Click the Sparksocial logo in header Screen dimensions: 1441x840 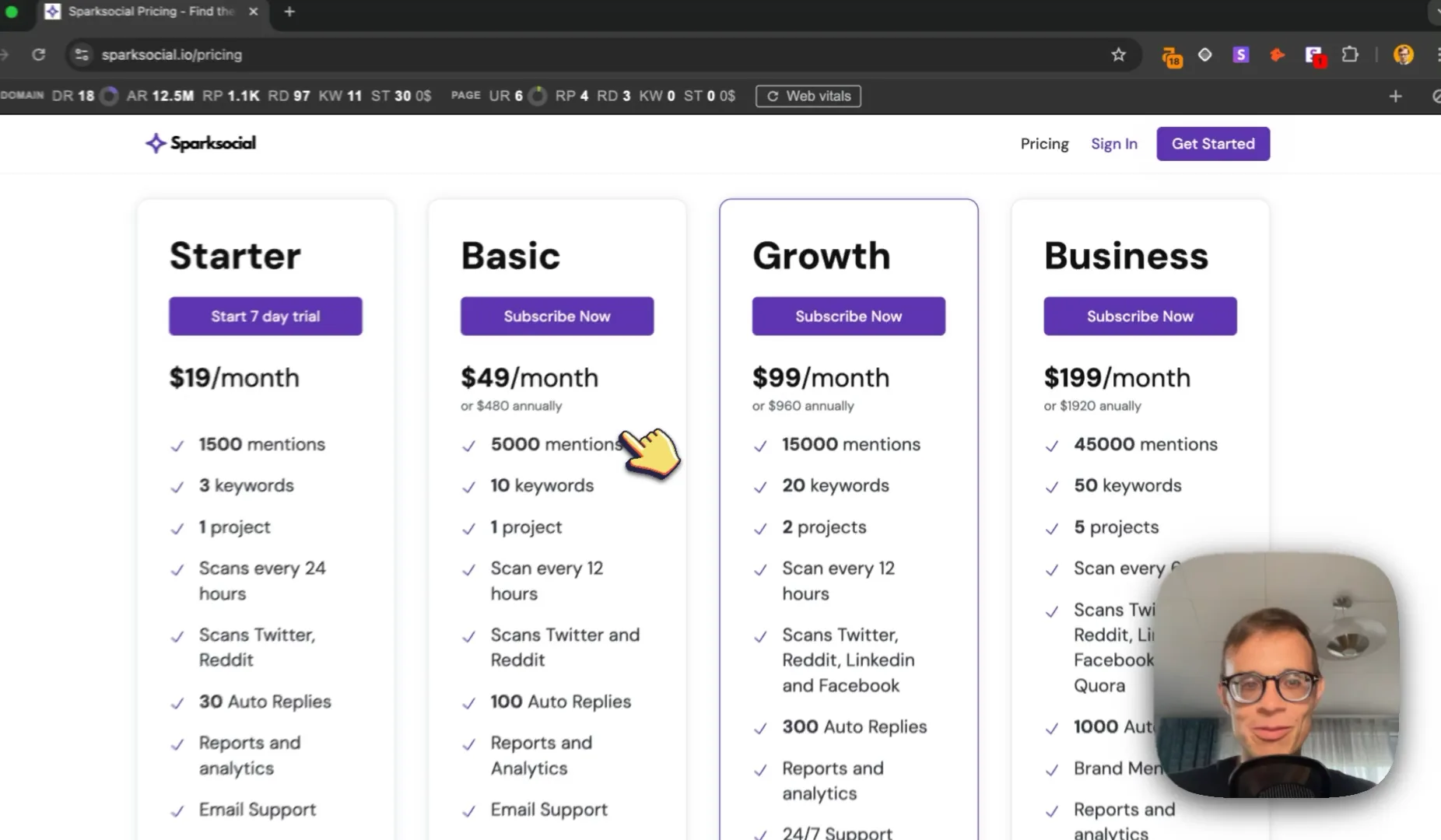click(201, 143)
